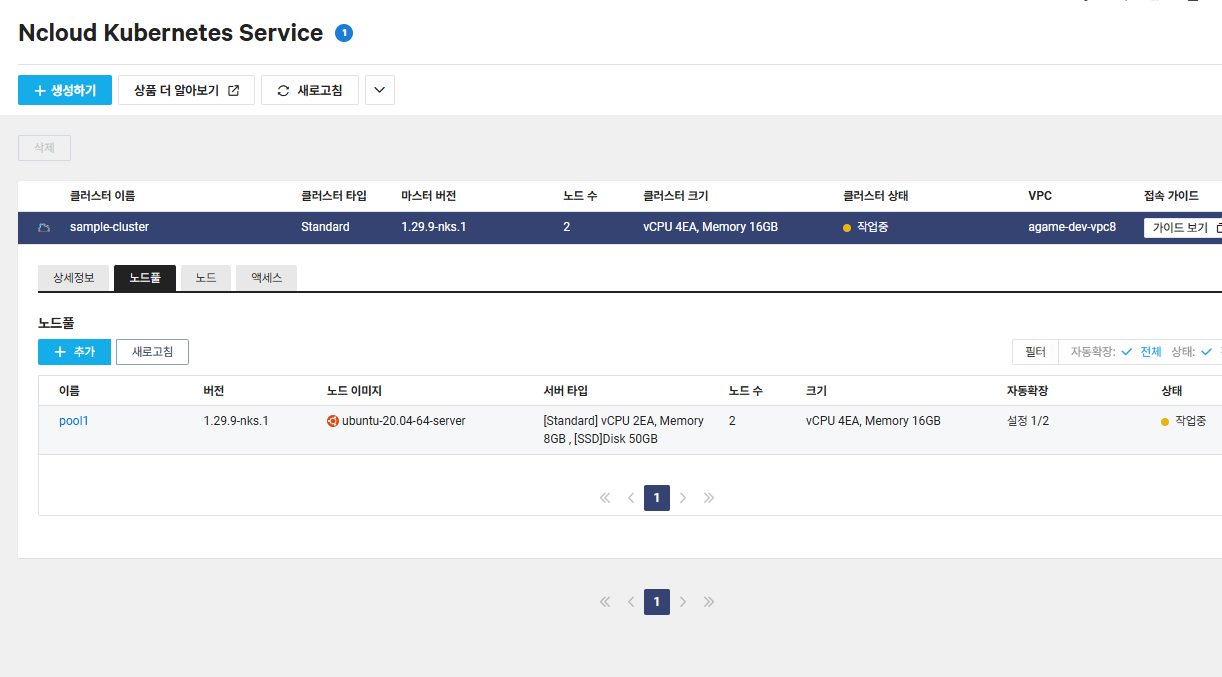This screenshot has height=677, width=1222.
Task: Switch to the 상세정보 tab
Action: coord(74,278)
